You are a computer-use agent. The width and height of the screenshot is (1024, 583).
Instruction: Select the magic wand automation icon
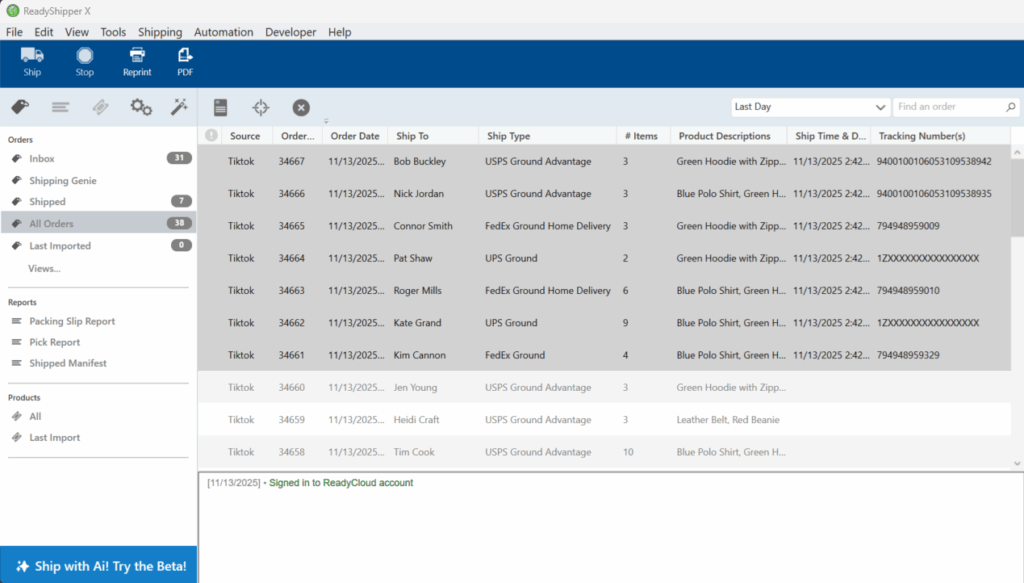tap(180, 107)
